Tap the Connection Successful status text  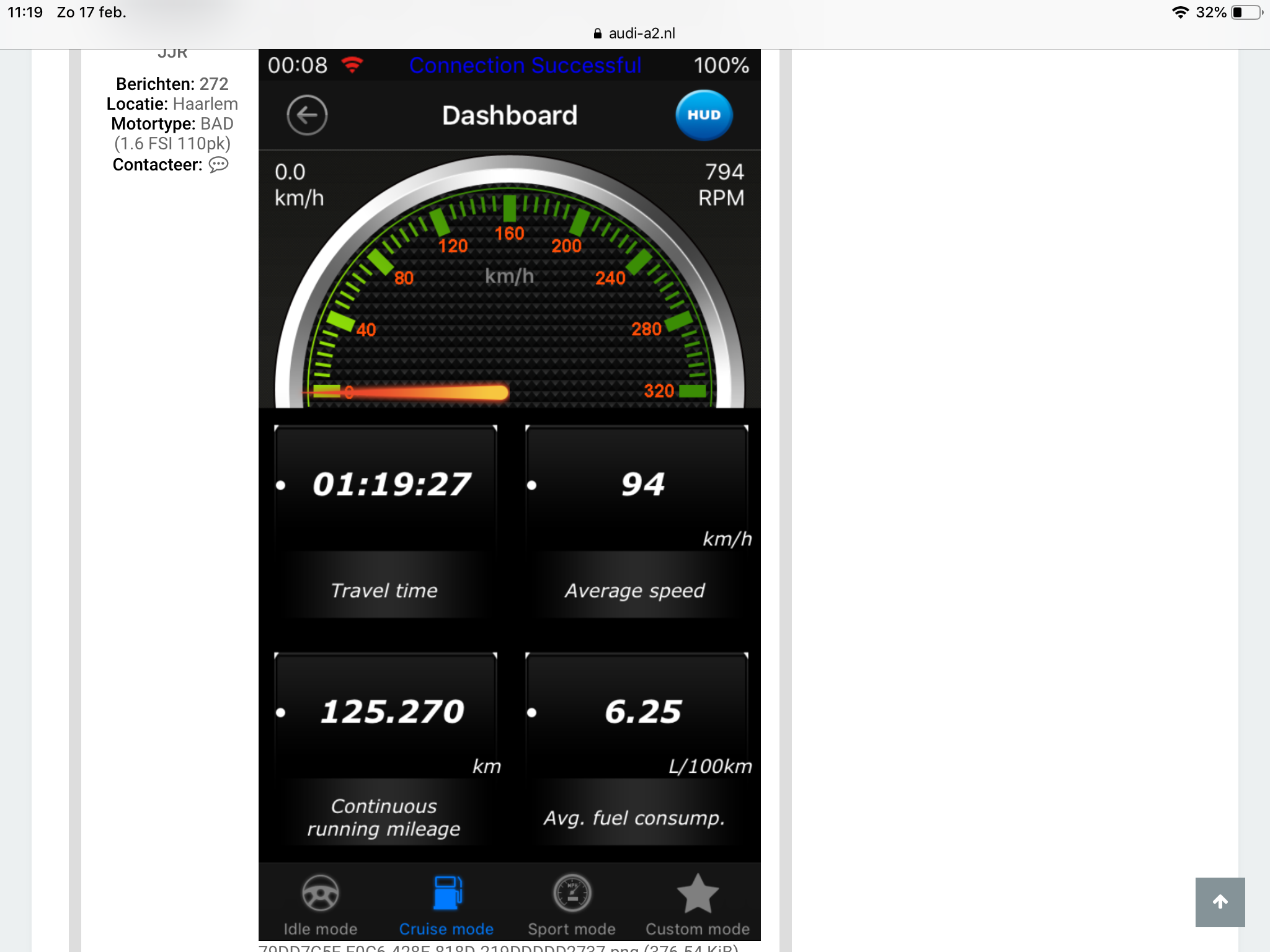click(x=525, y=65)
